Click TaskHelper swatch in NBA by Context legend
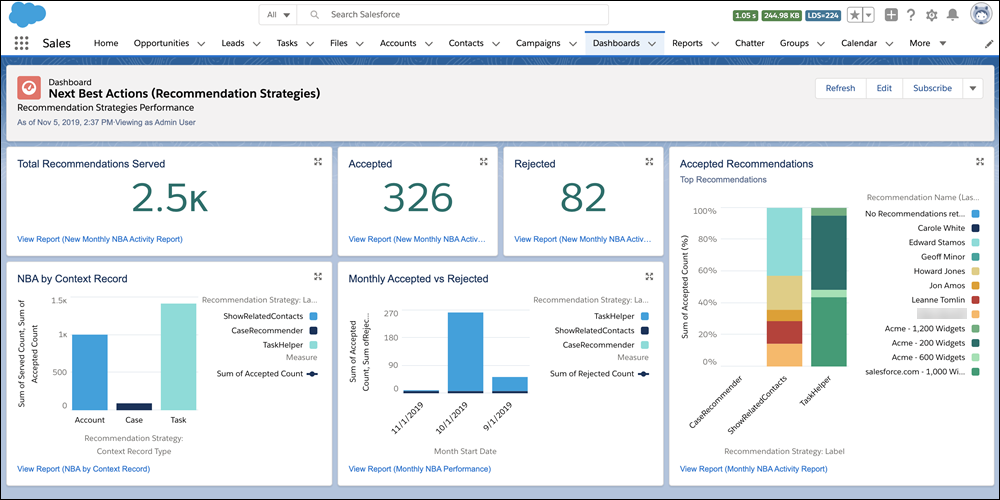Image resolution: width=1000 pixels, height=500 pixels. 312,344
